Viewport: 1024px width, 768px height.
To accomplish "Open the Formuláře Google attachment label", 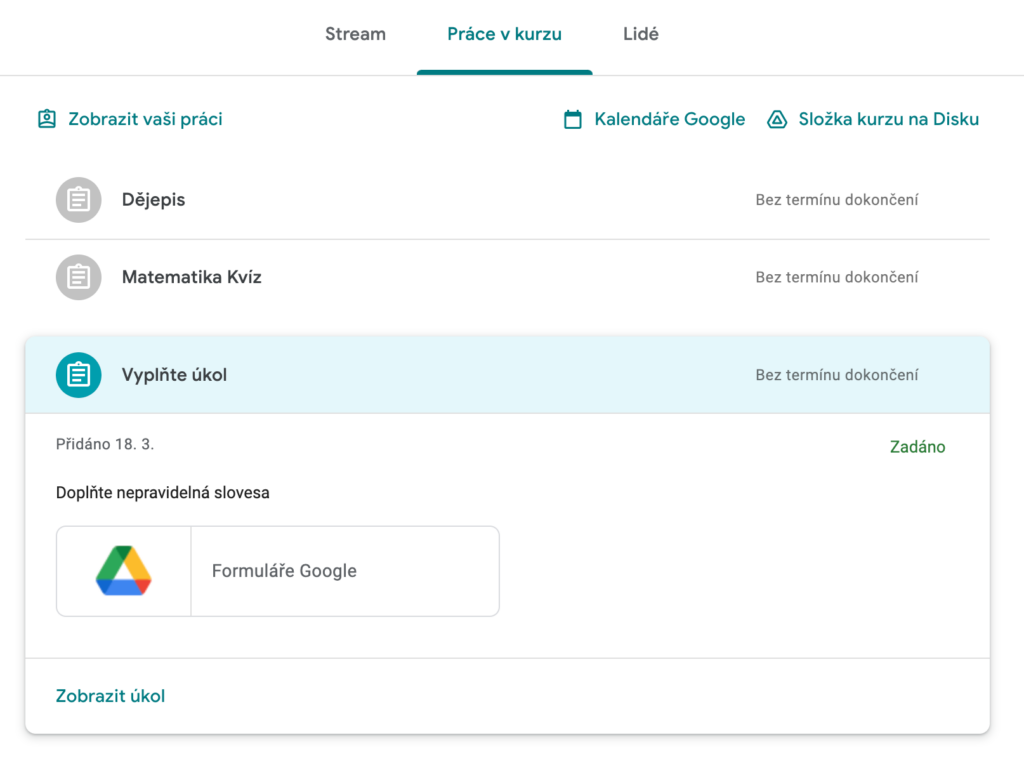I will [x=284, y=571].
